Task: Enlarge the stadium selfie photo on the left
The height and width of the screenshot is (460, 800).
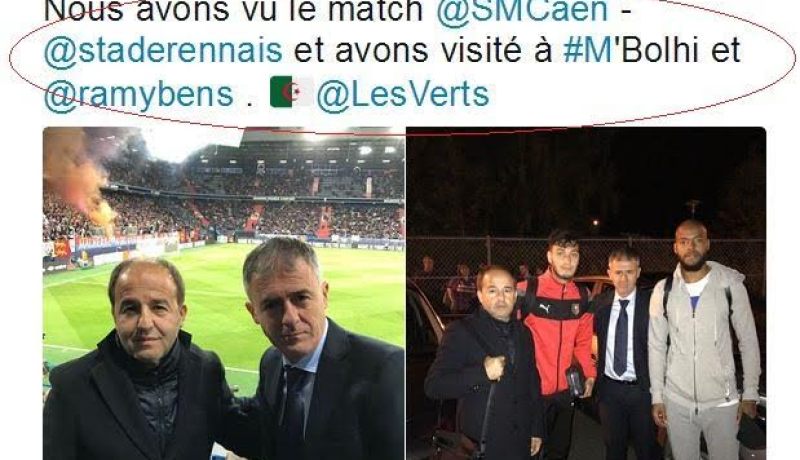Action: pos(223,293)
